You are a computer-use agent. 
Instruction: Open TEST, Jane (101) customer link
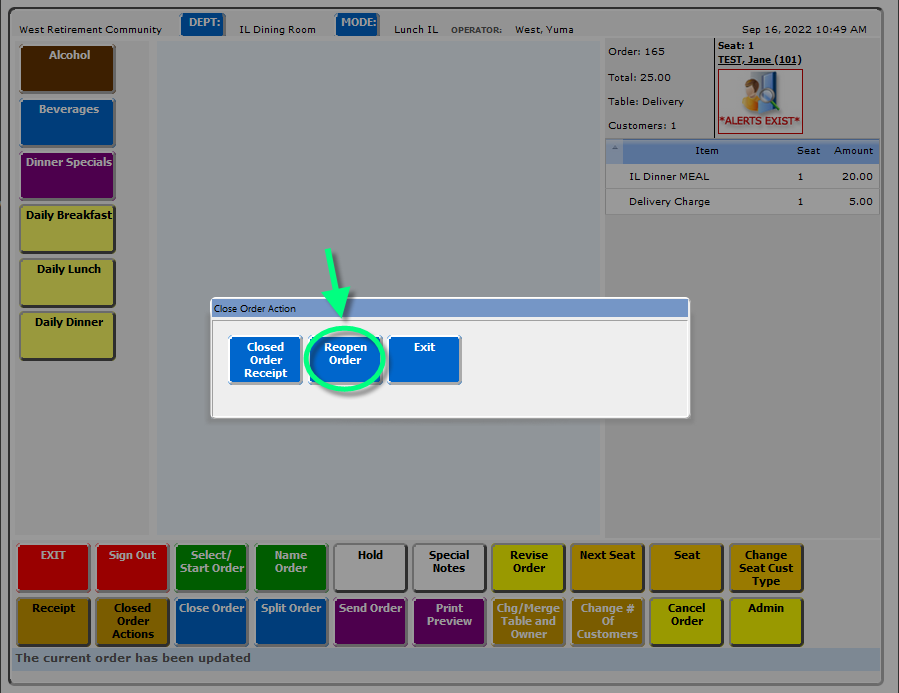(759, 60)
